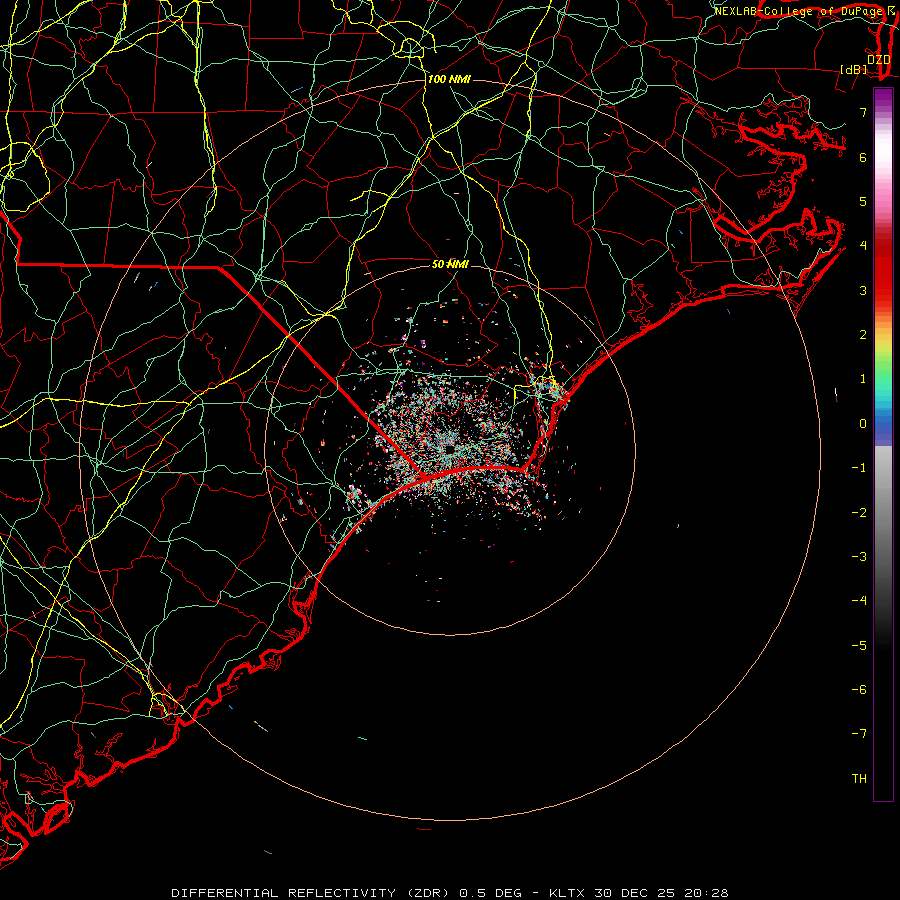Click the 100 NMI range ring label

(449, 79)
